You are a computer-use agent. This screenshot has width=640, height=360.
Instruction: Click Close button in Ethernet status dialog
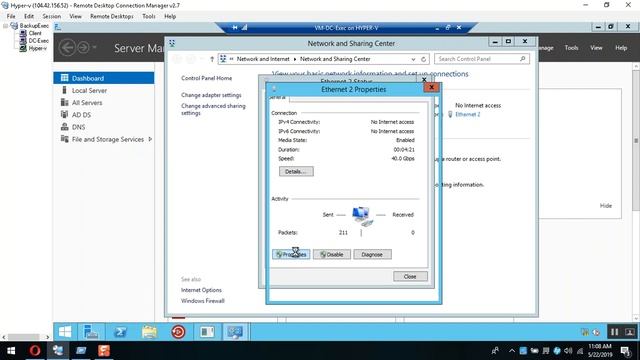(410, 276)
